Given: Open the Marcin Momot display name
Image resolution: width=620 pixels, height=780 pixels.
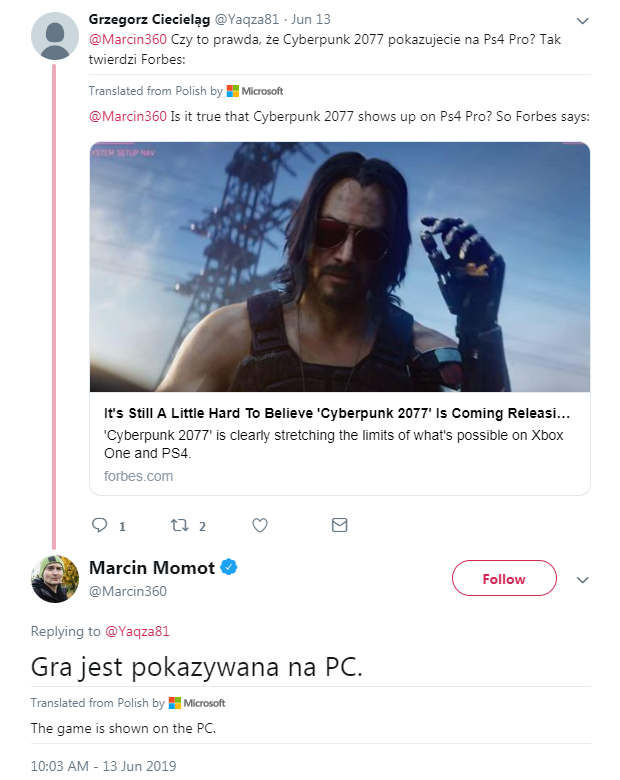Looking at the screenshot, I should click(152, 568).
